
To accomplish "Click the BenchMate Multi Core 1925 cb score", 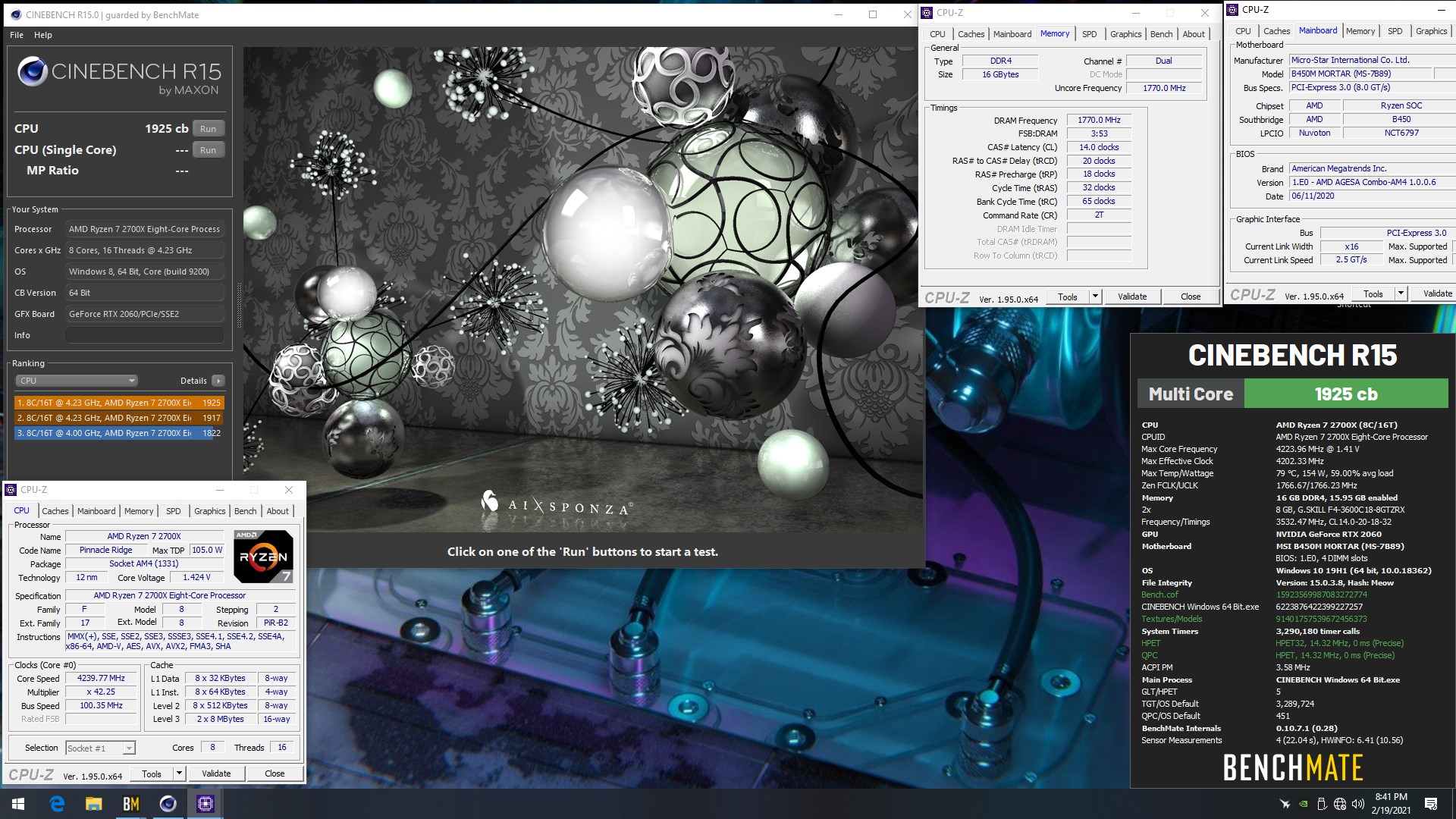I will [1346, 394].
